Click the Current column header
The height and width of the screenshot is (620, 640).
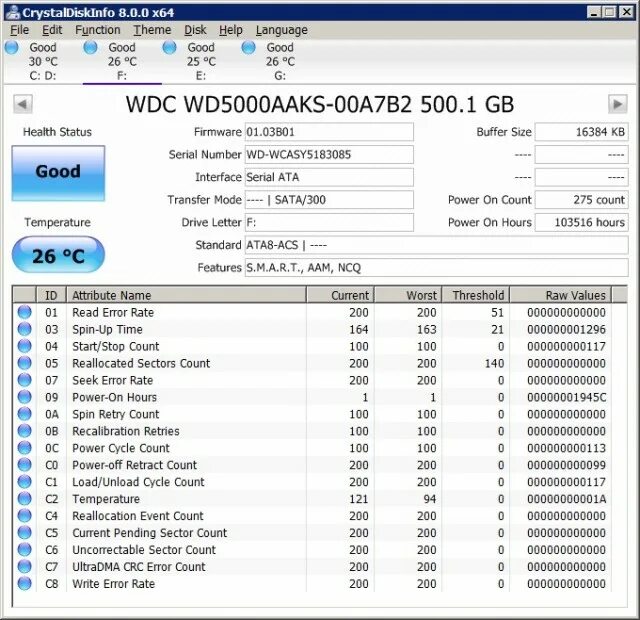tap(340, 295)
